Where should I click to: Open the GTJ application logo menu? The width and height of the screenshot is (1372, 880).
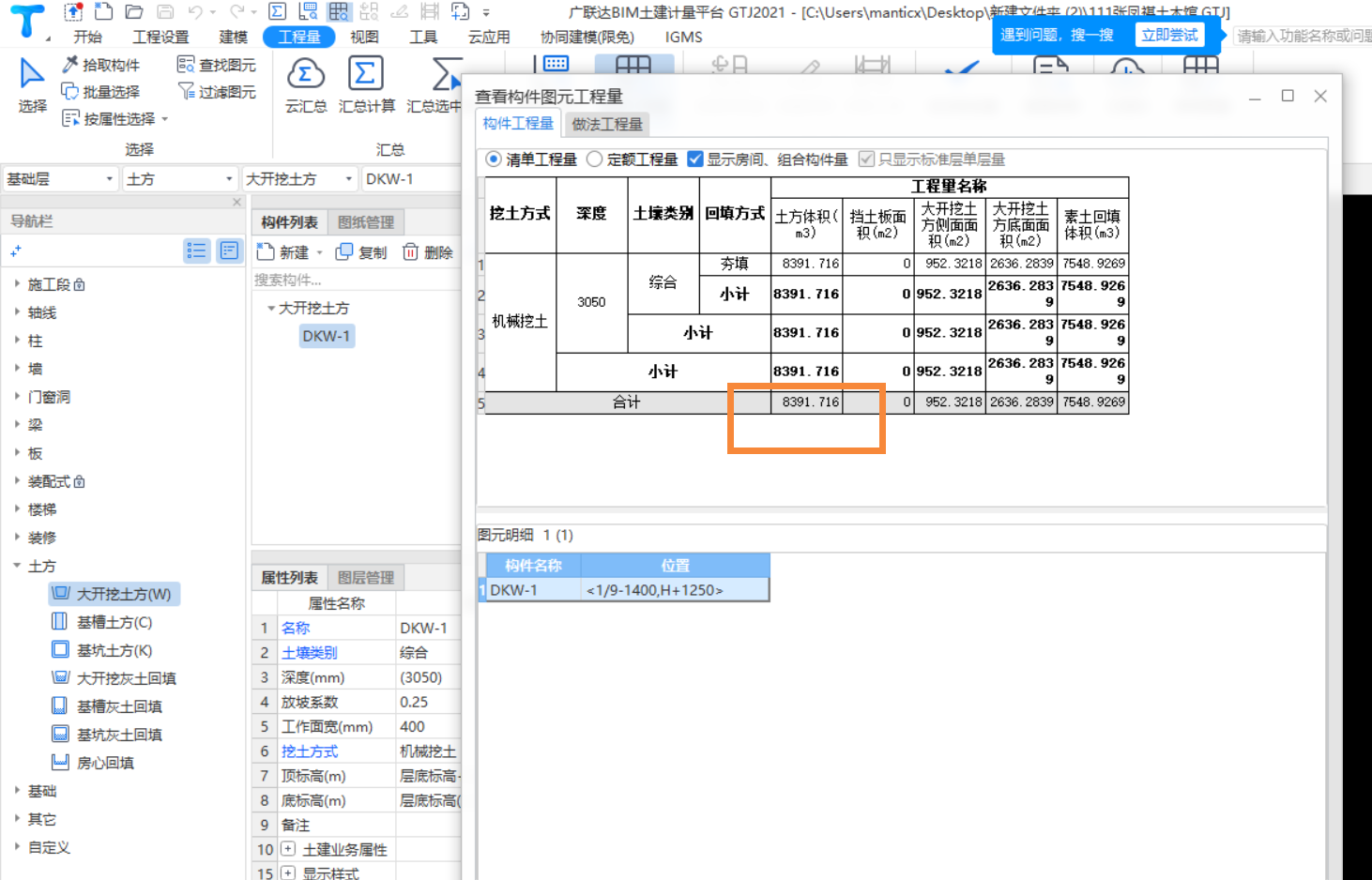pos(28,21)
